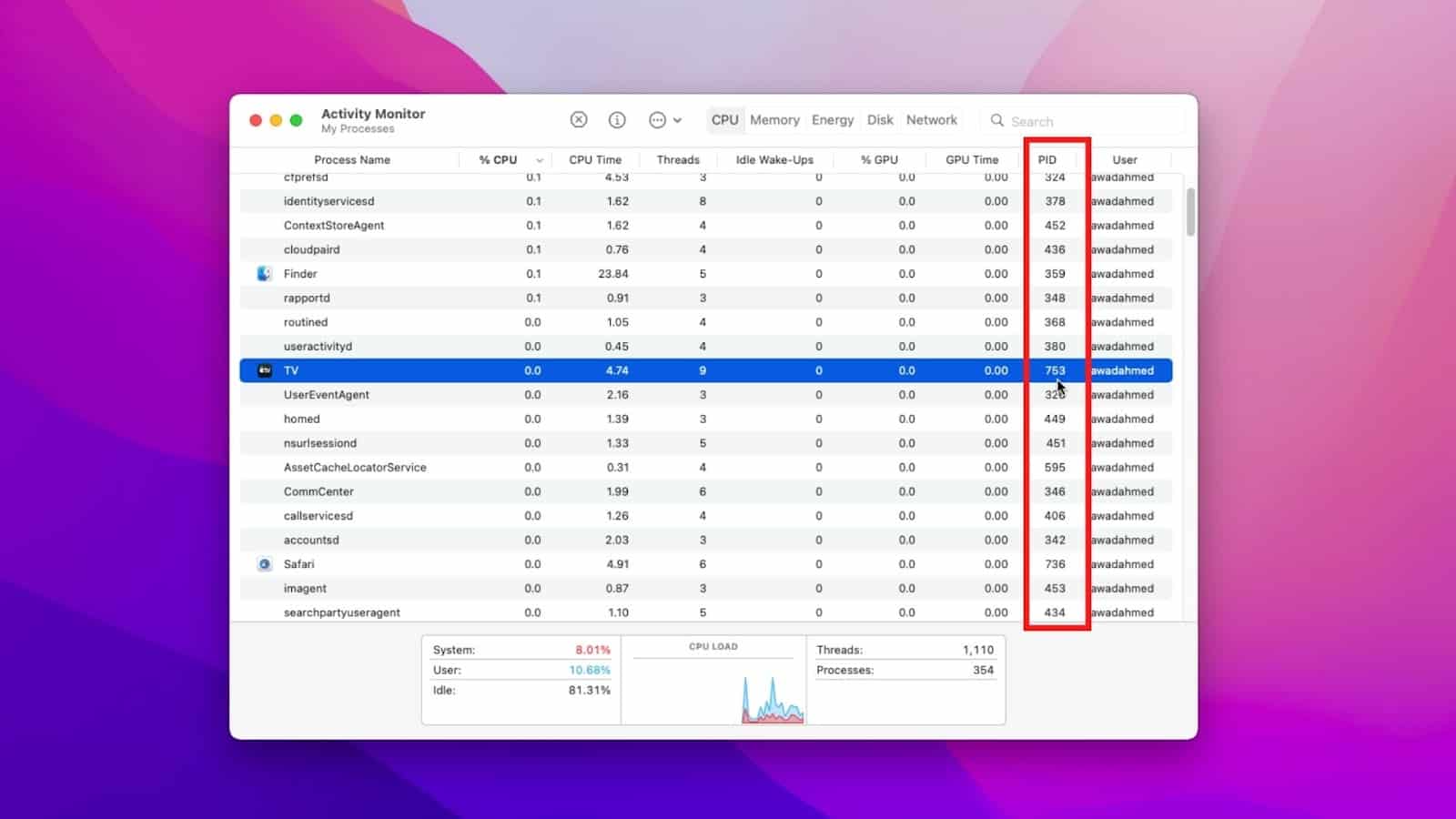
Task: Sort by the PID column header
Action: (x=1047, y=159)
